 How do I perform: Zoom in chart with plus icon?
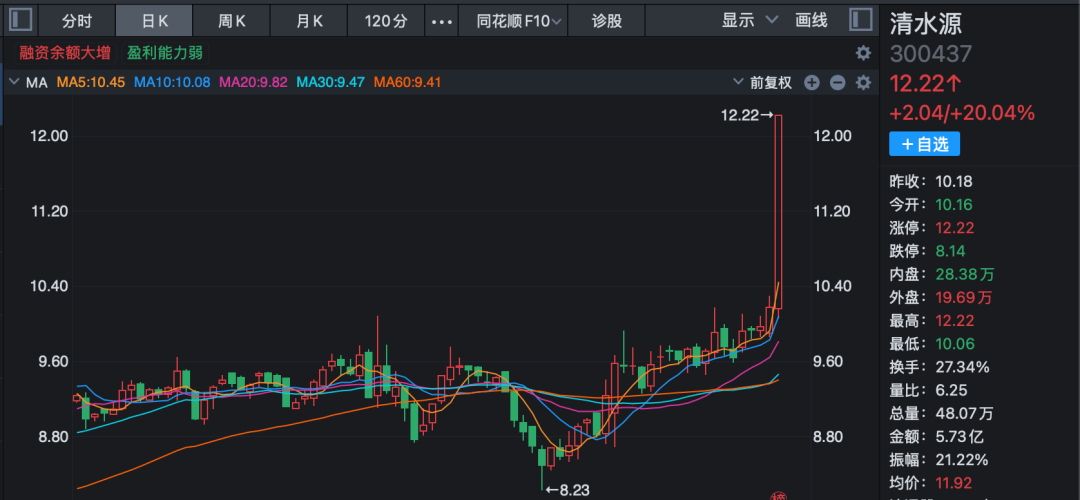click(812, 82)
